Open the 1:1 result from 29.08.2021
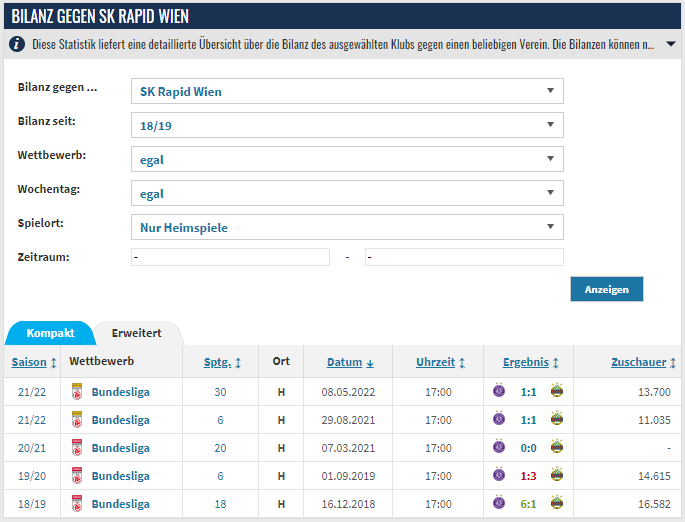 (x=528, y=420)
